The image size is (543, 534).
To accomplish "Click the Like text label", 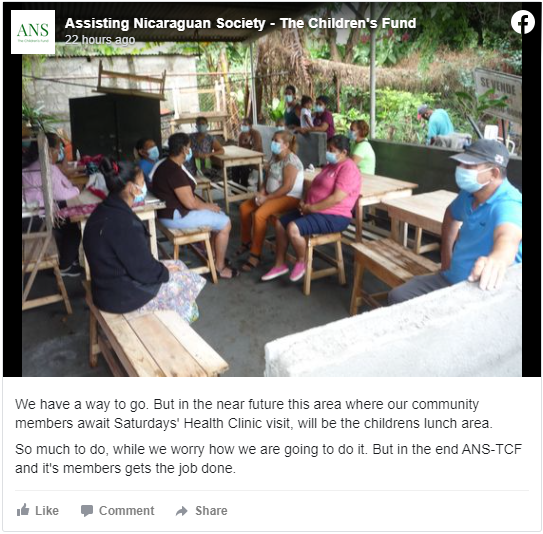I will point(47,510).
